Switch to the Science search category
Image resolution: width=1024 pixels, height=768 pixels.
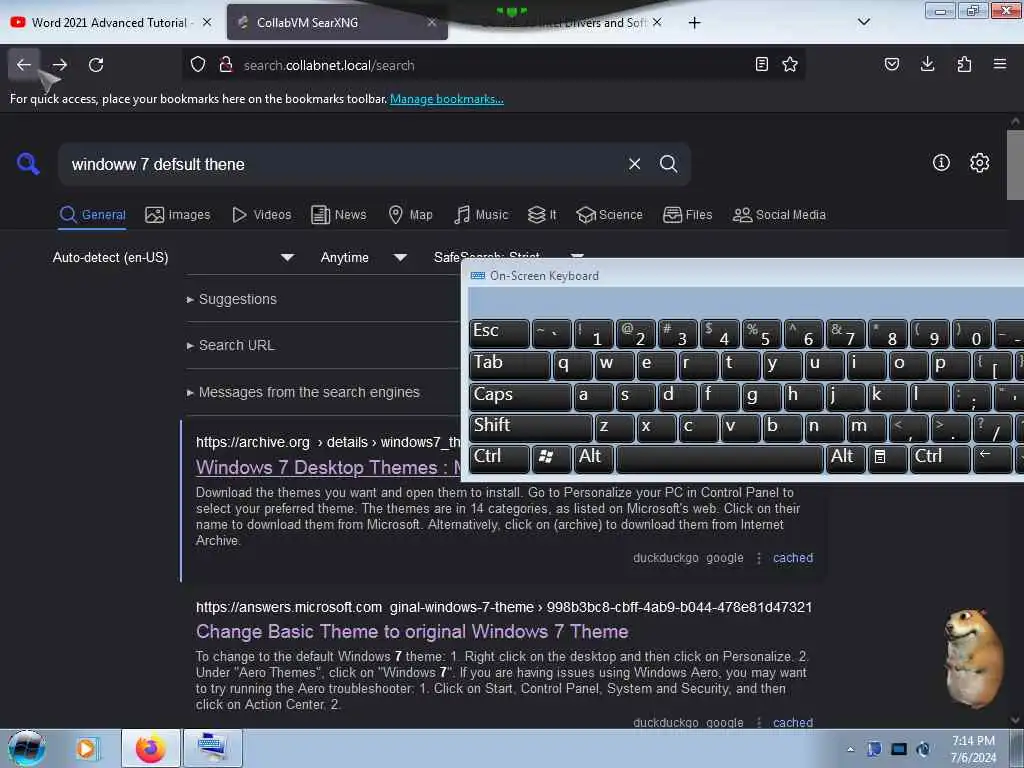(x=609, y=215)
